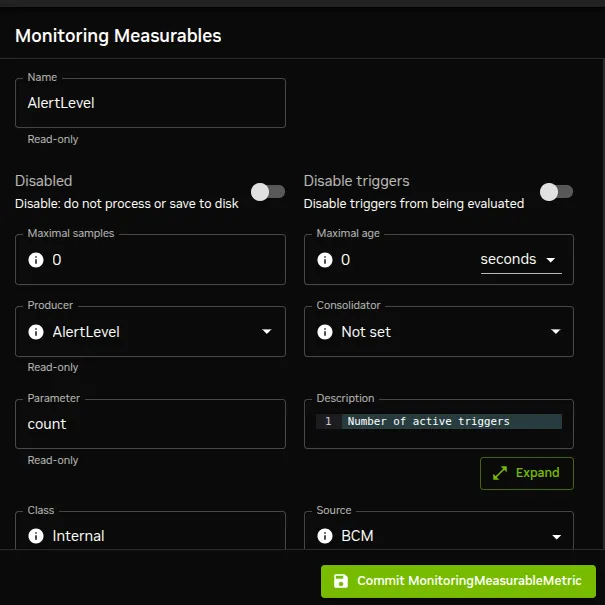This screenshot has height=605, width=605.
Task: Click text 'Disable triggers from being evaluated'
Action: coord(414,203)
